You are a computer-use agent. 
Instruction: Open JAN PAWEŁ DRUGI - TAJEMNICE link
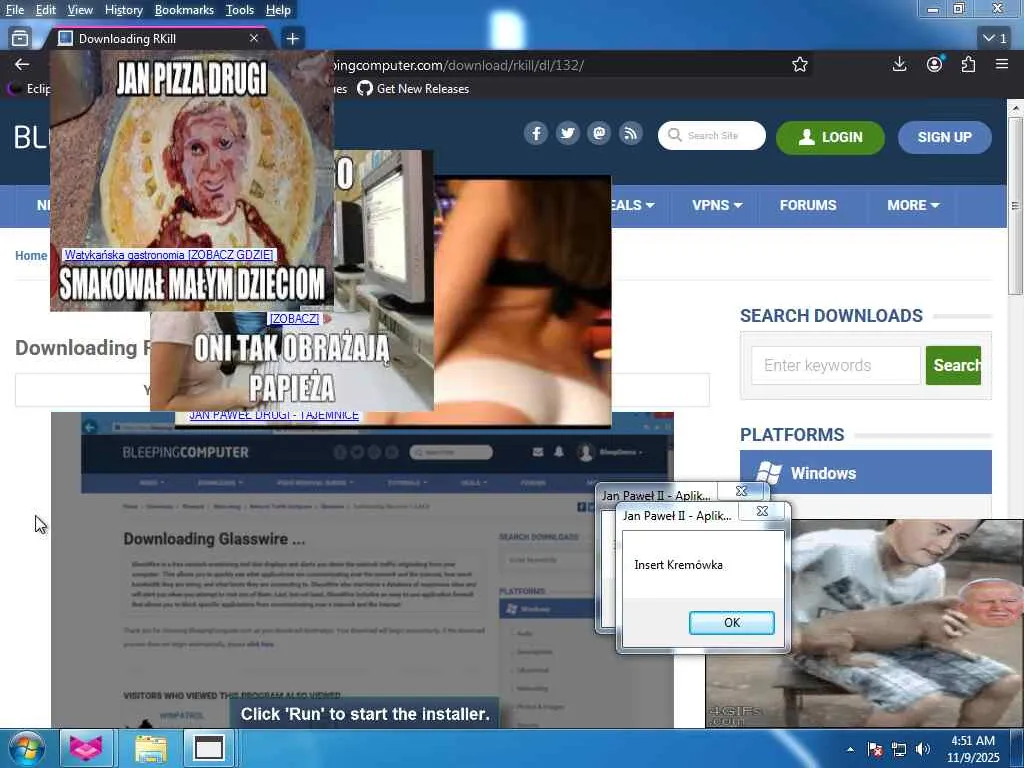coord(274,415)
